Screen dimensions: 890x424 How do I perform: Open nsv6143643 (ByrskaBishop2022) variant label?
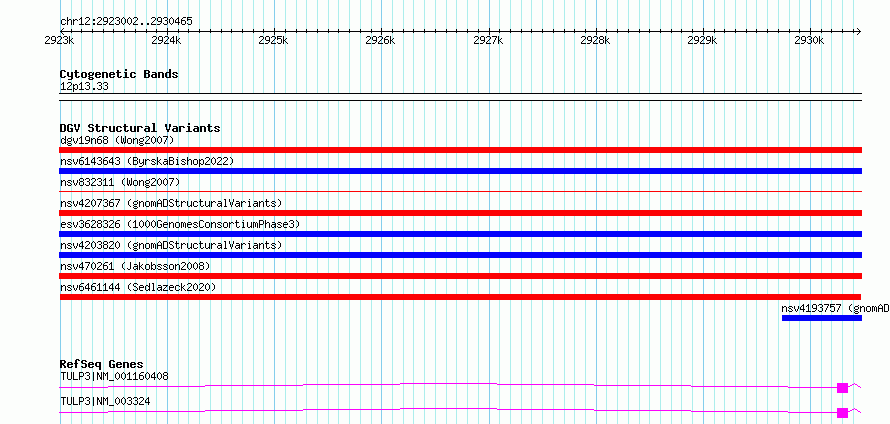[x=147, y=161]
